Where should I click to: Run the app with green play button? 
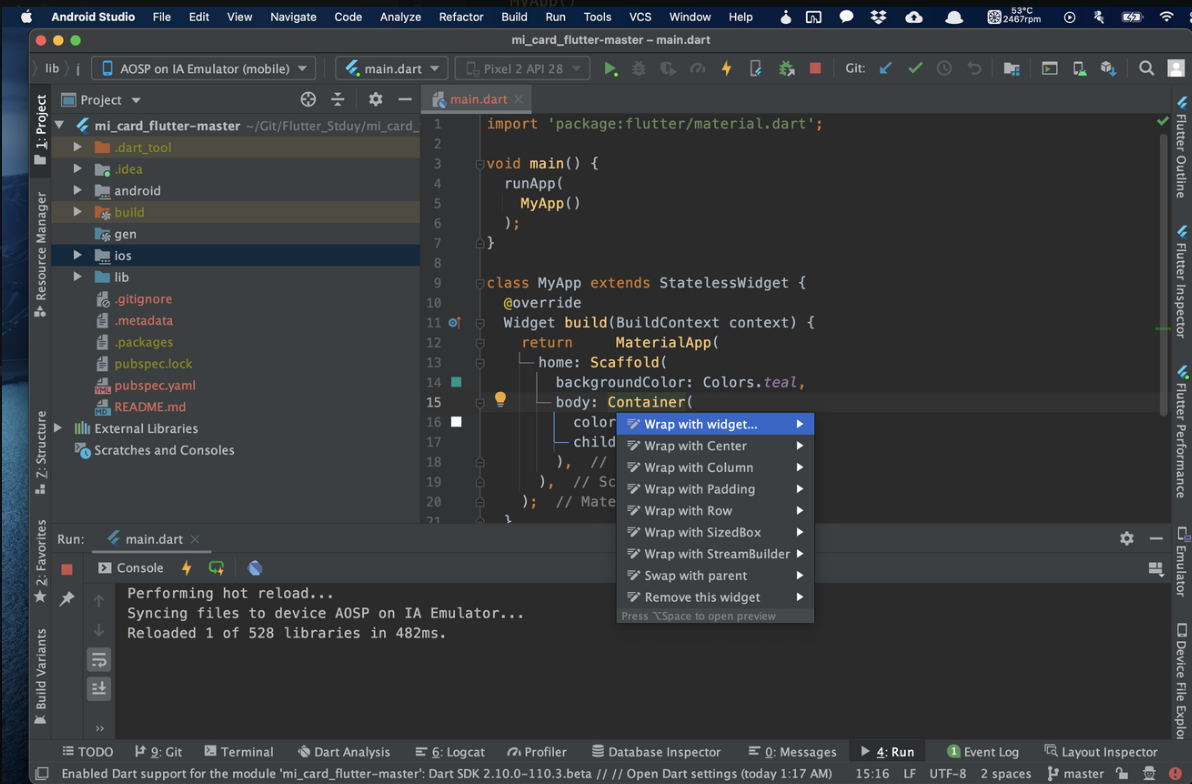pyautogui.click(x=610, y=68)
